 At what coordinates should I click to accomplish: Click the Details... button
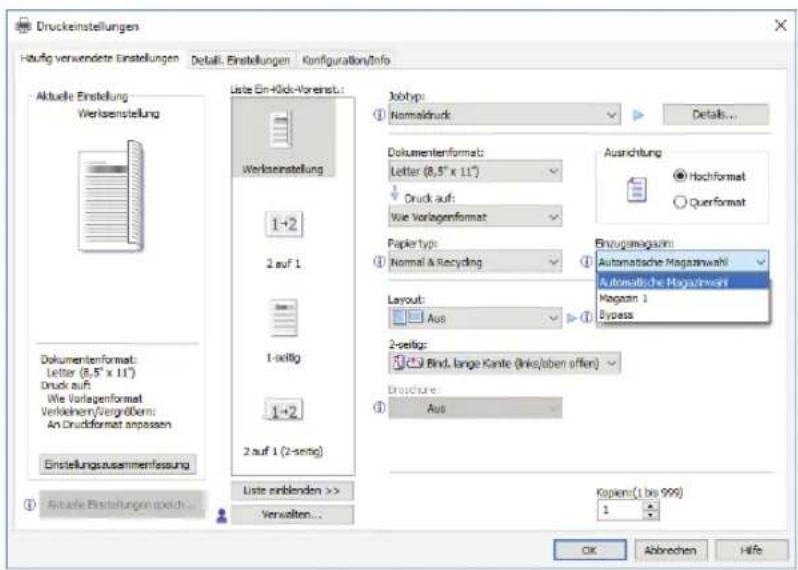tap(716, 115)
